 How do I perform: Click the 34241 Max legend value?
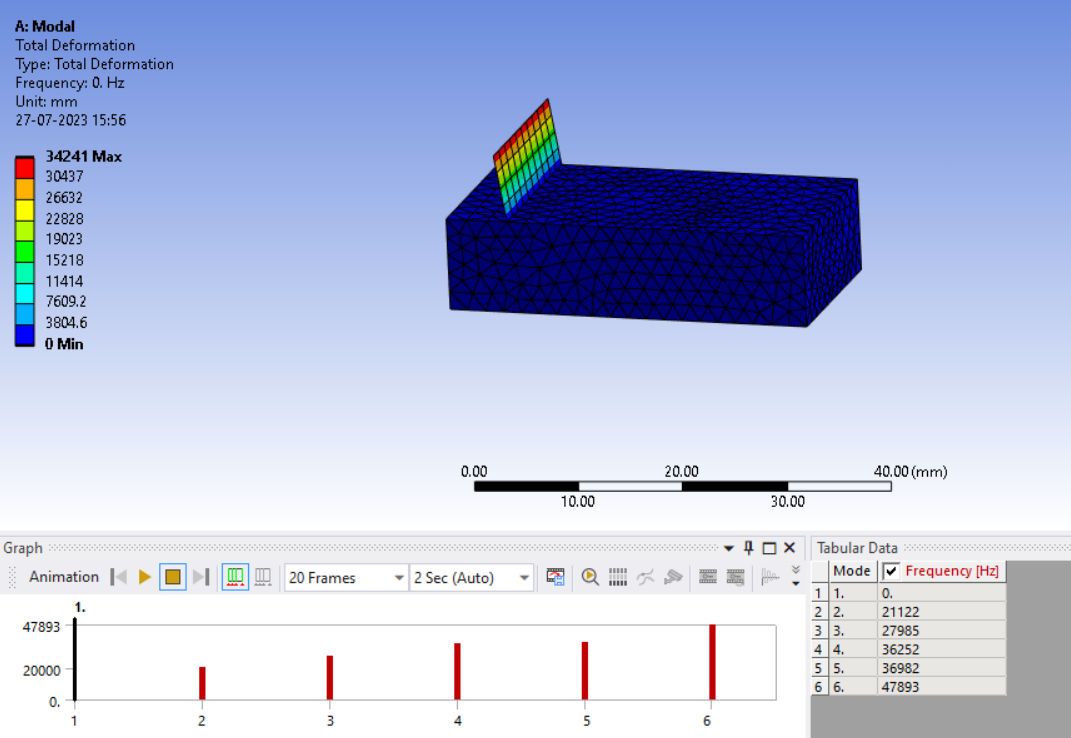[x=83, y=156]
